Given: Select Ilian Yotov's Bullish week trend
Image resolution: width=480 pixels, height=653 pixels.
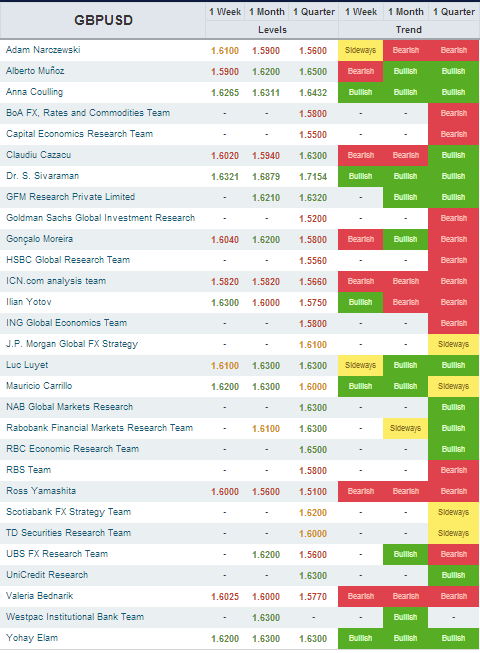Looking at the screenshot, I should [x=361, y=302].
